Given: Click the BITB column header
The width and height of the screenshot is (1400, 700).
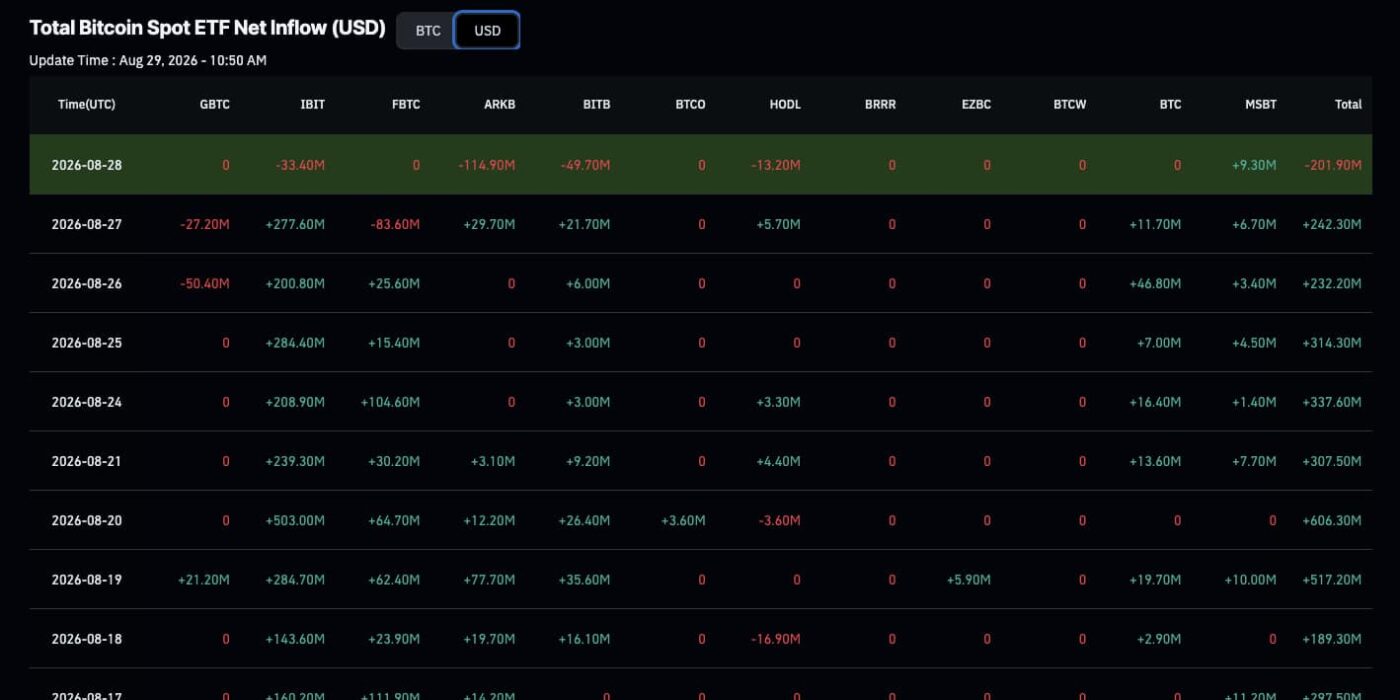Looking at the screenshot, I should (x=596, y=104).
